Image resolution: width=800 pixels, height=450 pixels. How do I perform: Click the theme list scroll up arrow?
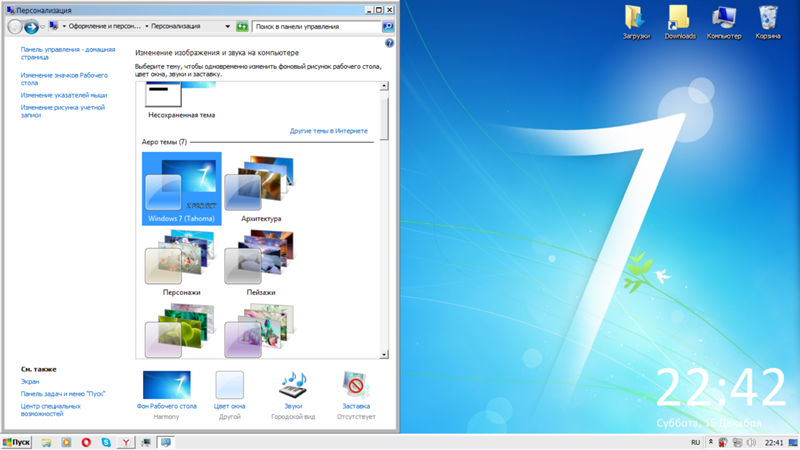(x=384, y=86)
